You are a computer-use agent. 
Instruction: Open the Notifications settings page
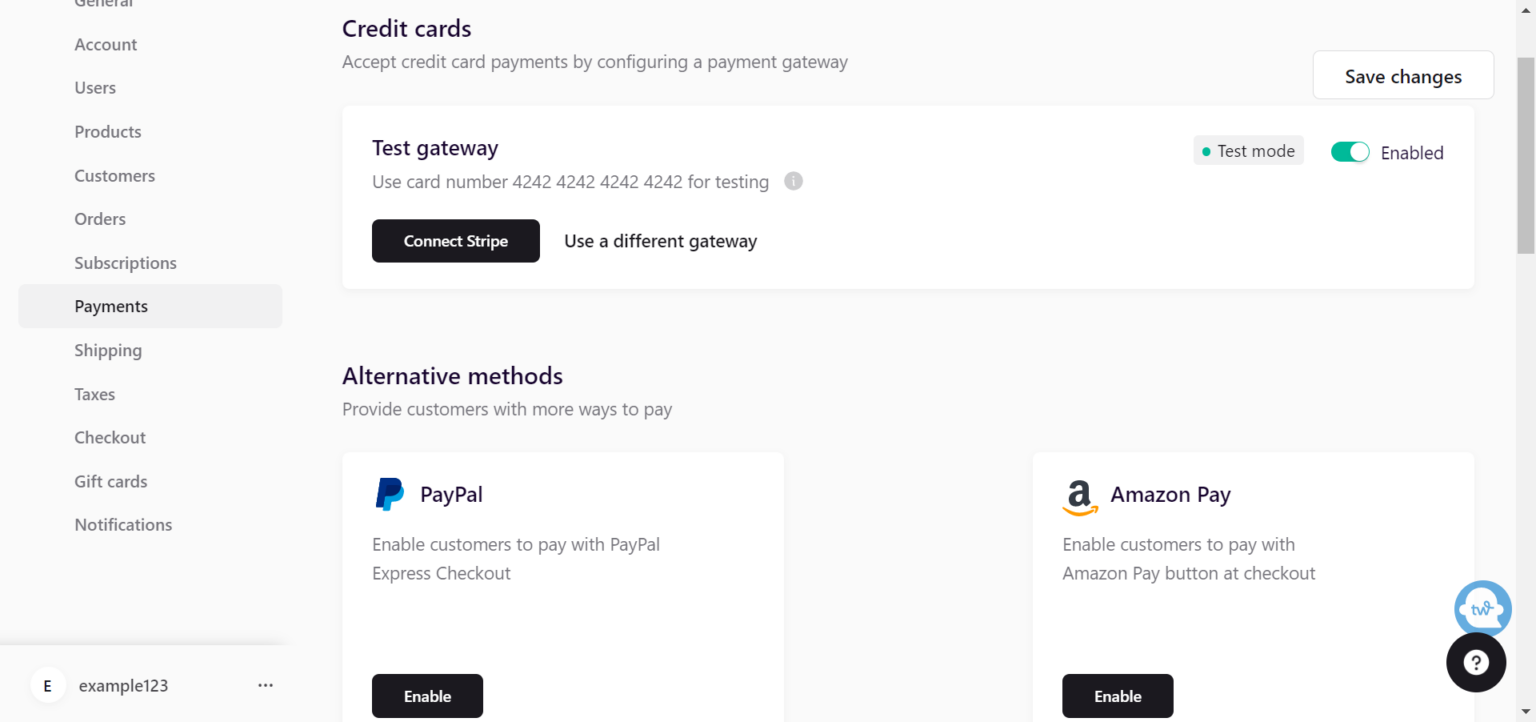pos(123,525)
